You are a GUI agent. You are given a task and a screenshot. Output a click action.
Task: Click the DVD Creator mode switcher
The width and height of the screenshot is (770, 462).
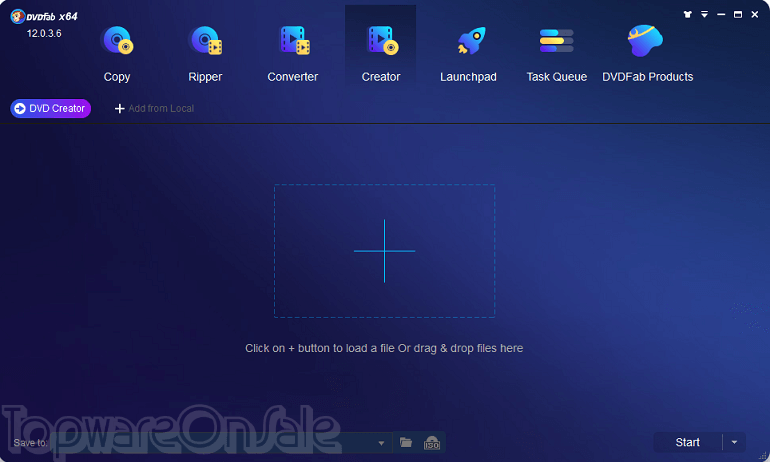click(x=51, y=109)
